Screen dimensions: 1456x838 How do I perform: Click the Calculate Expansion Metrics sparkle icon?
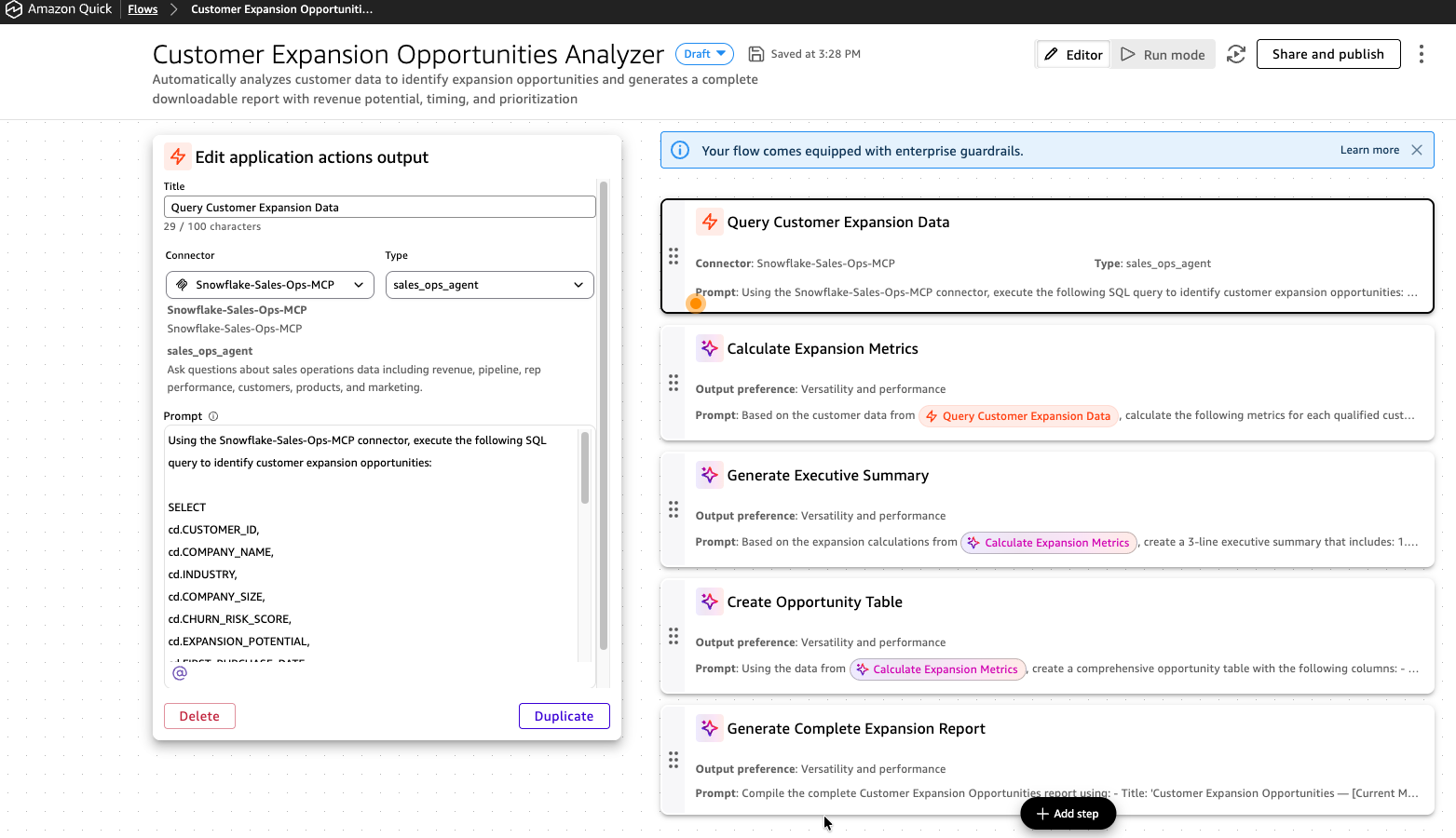[x=710, y=348]
